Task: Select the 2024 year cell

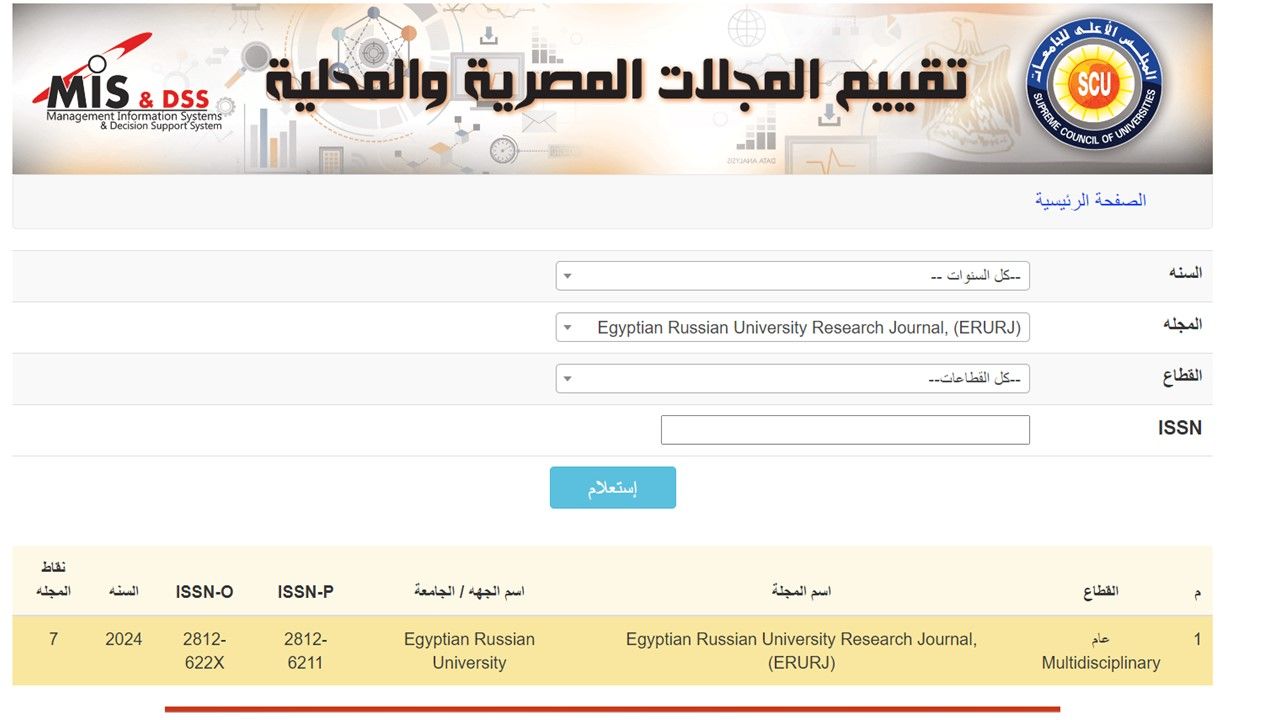Action: 124,639
